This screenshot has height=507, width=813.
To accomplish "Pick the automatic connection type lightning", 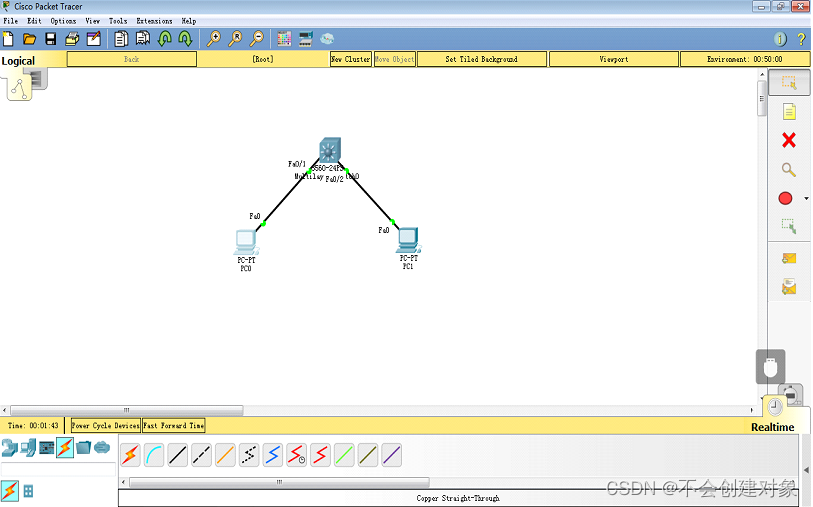I will pyautogui.click(x=130, y=455).
